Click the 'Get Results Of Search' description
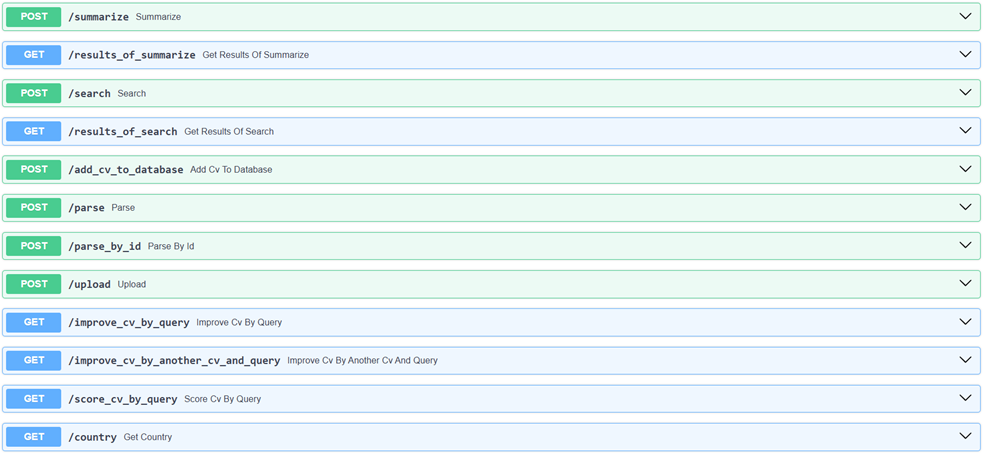Viewport: 984px width, 455px height. pyautogui.click(x=229, y=132)
